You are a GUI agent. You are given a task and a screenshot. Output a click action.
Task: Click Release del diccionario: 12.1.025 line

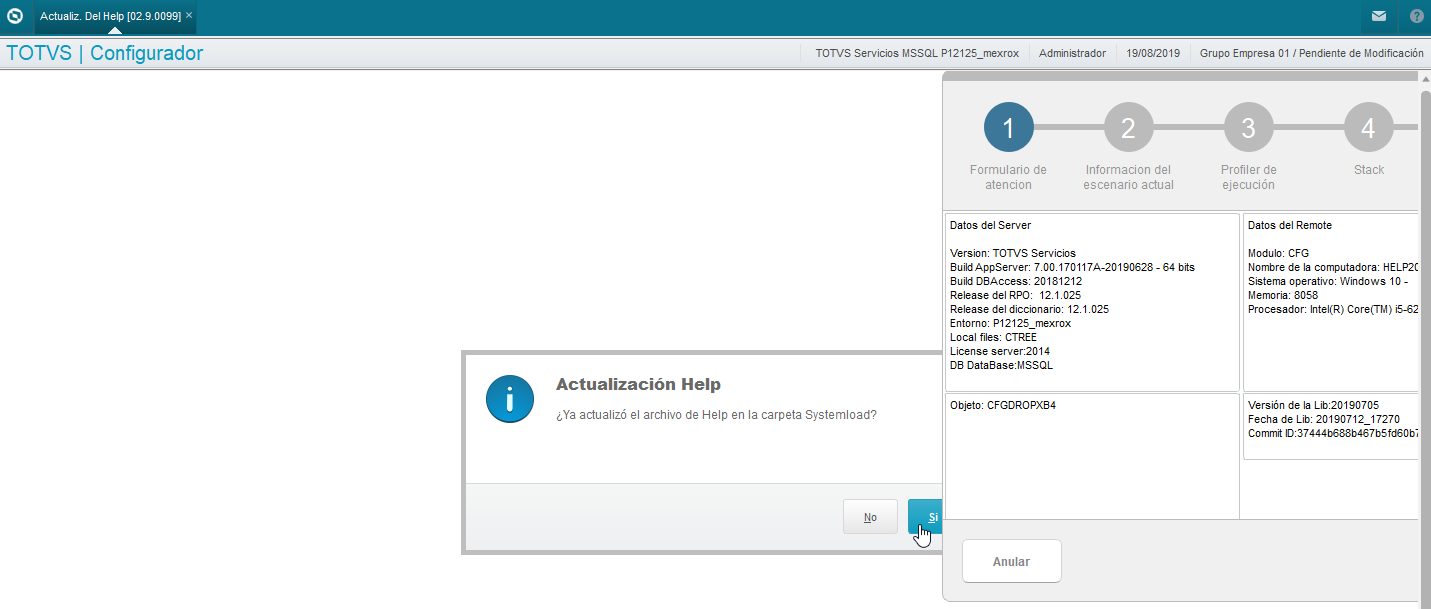1029,309
